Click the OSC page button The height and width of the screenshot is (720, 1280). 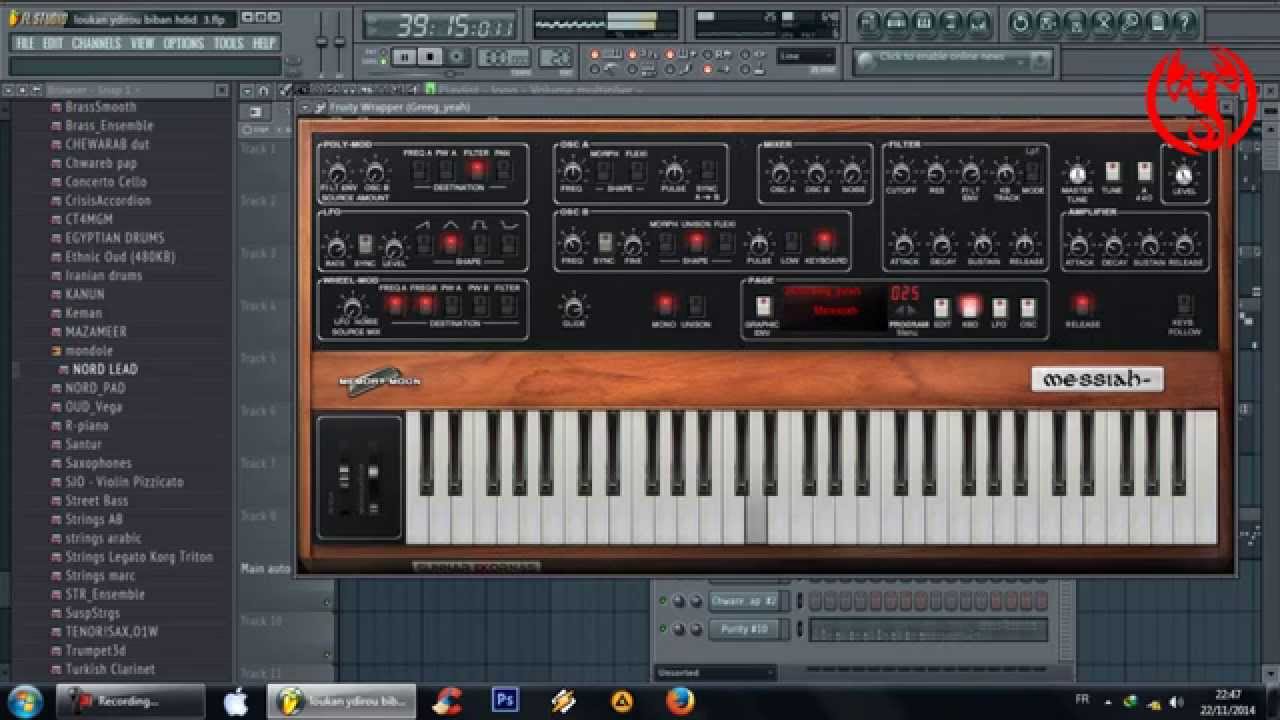point(1028,307)
